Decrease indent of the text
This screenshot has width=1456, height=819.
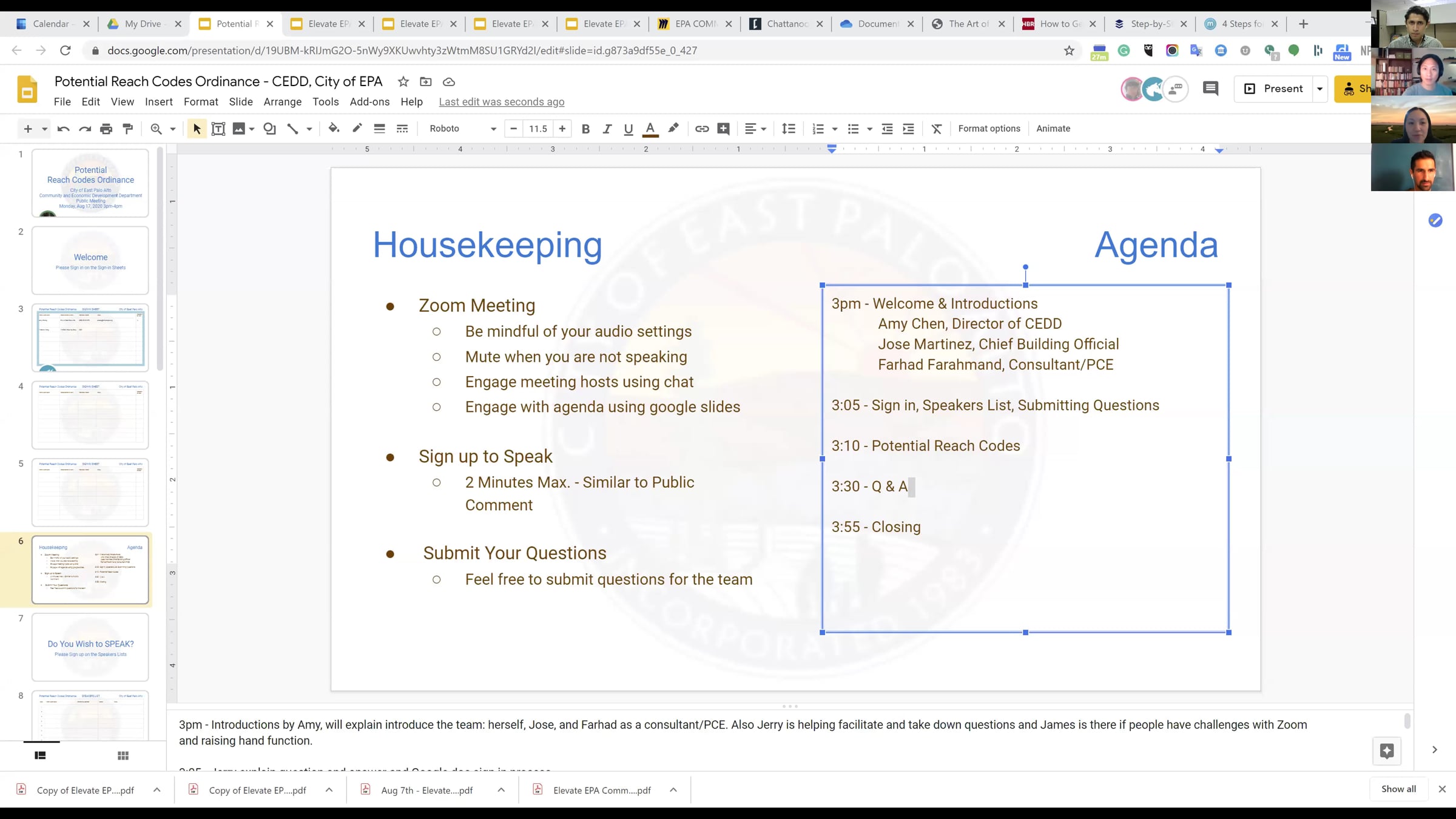pos(887,129)
